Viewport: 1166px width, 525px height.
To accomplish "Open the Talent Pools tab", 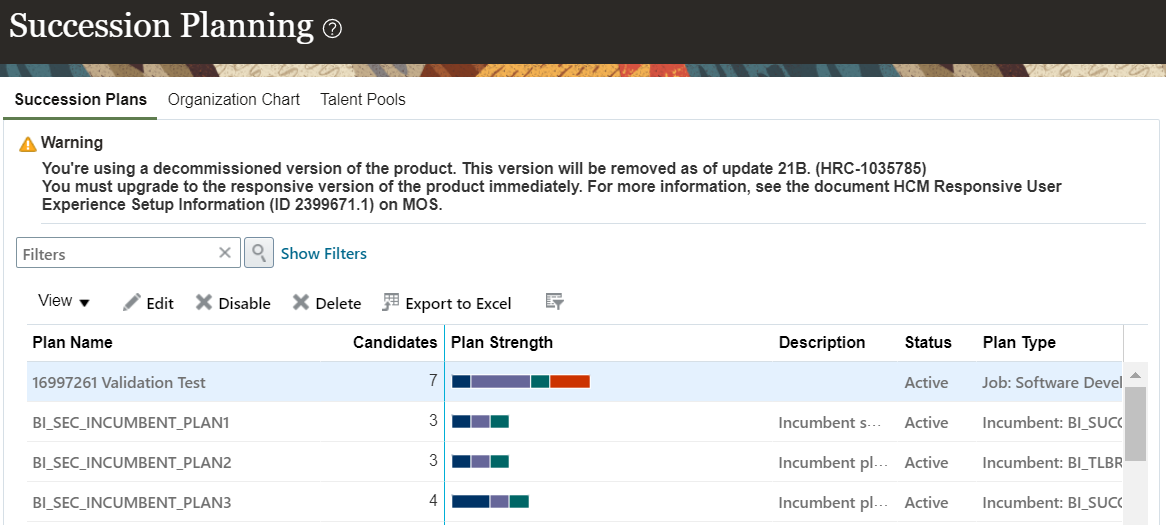I will click(x=363, y=100).
